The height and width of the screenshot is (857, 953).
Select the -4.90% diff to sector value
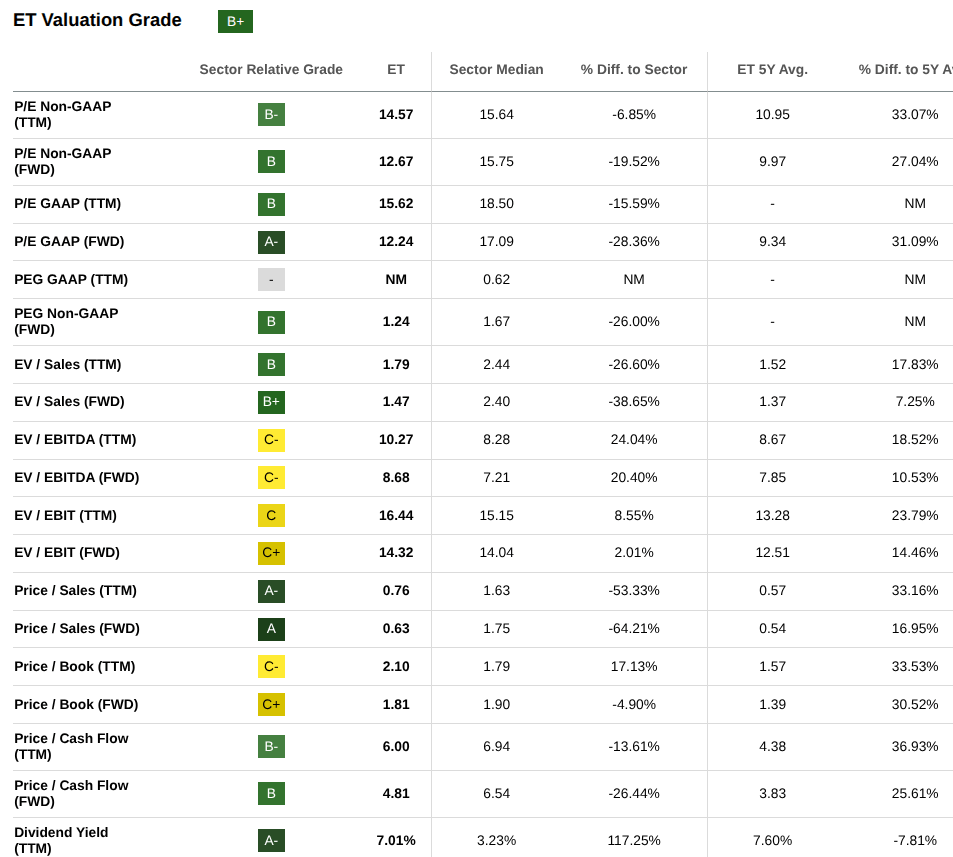[x=634, y=704]
